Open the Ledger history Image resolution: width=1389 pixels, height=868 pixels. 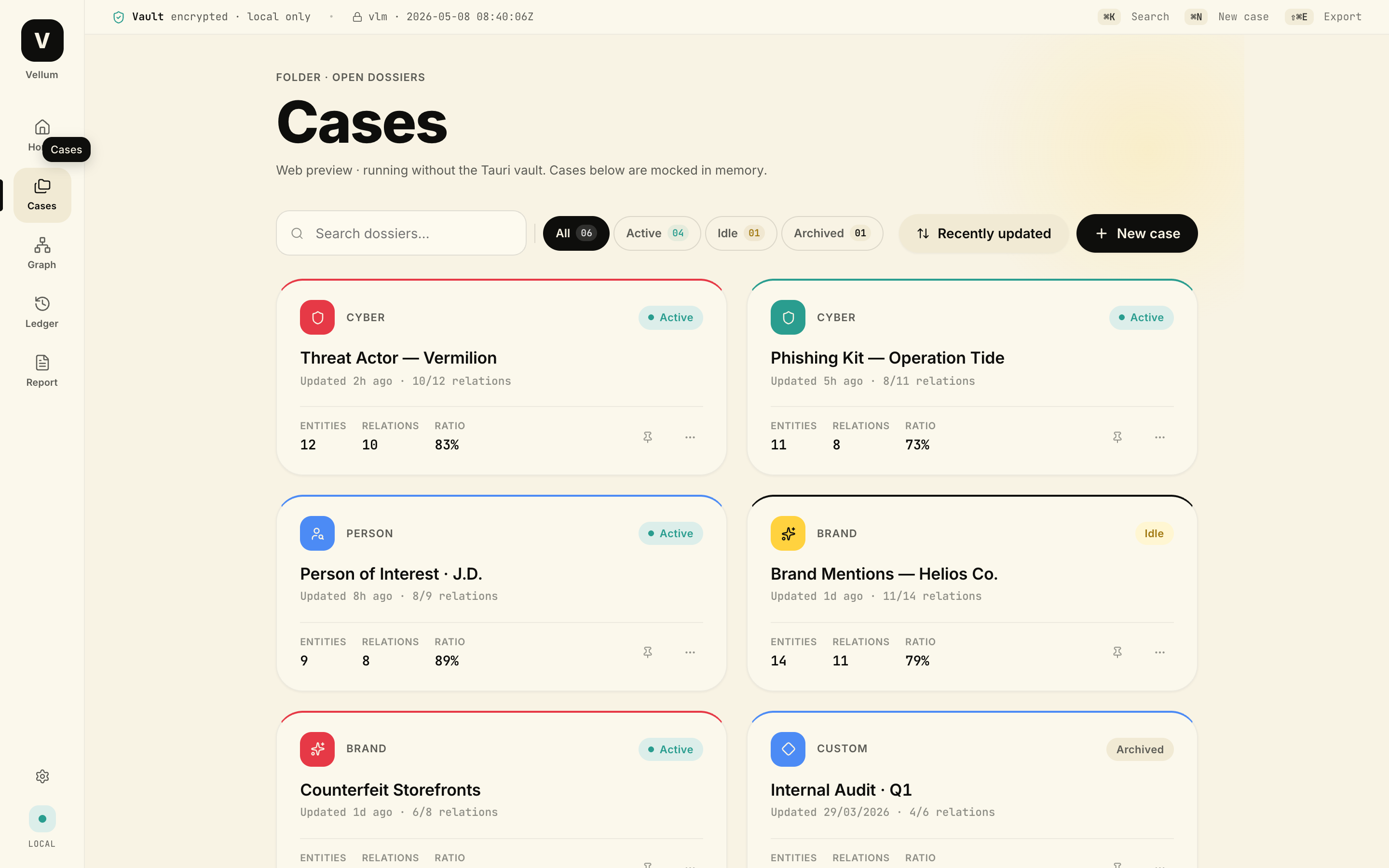point(42,312)
